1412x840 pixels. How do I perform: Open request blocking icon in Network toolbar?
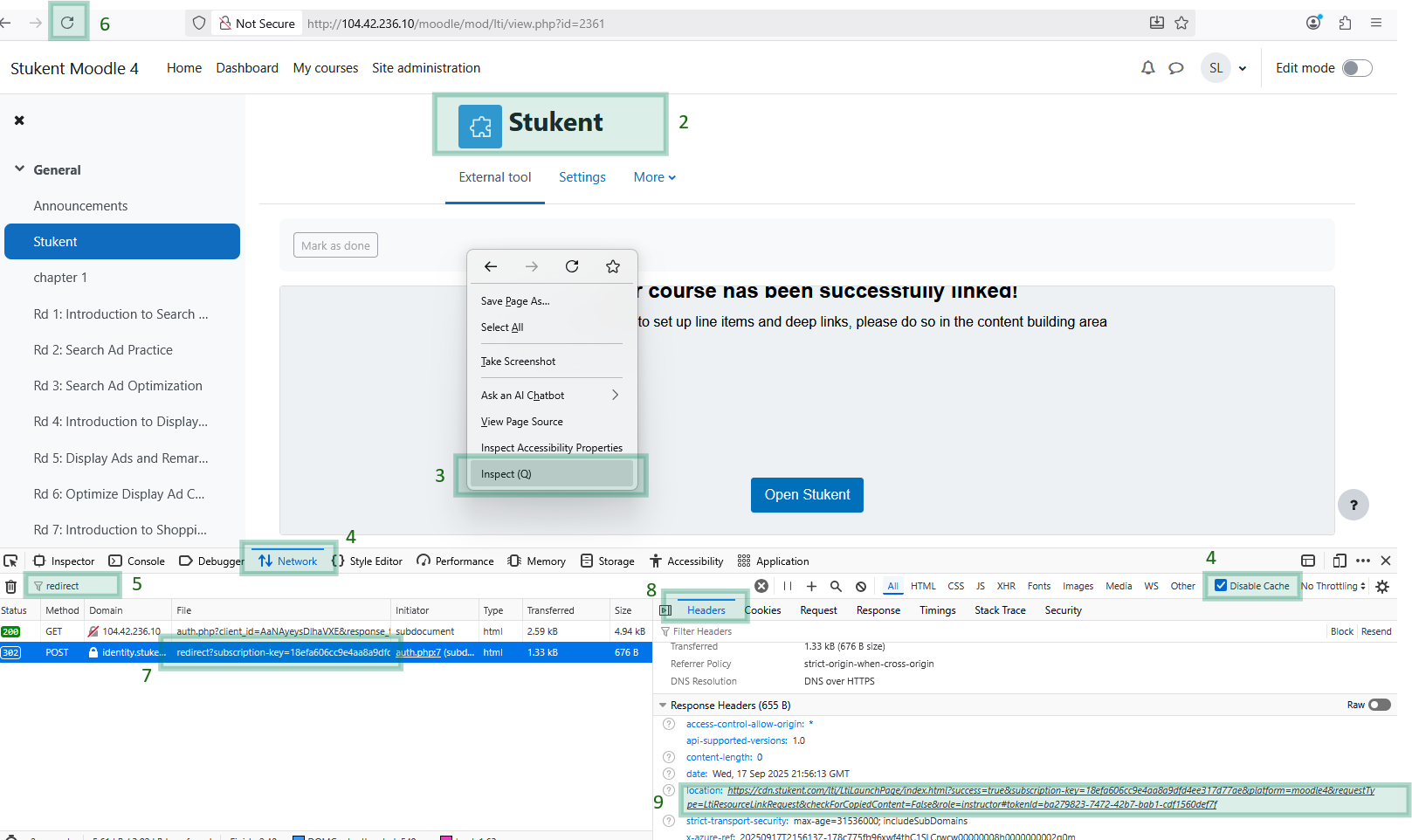[x=861, y=586]
